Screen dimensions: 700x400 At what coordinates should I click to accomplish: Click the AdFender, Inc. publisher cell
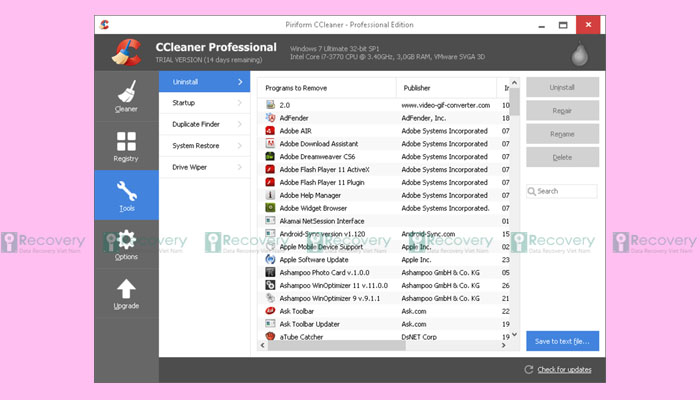tap(423, 118)
